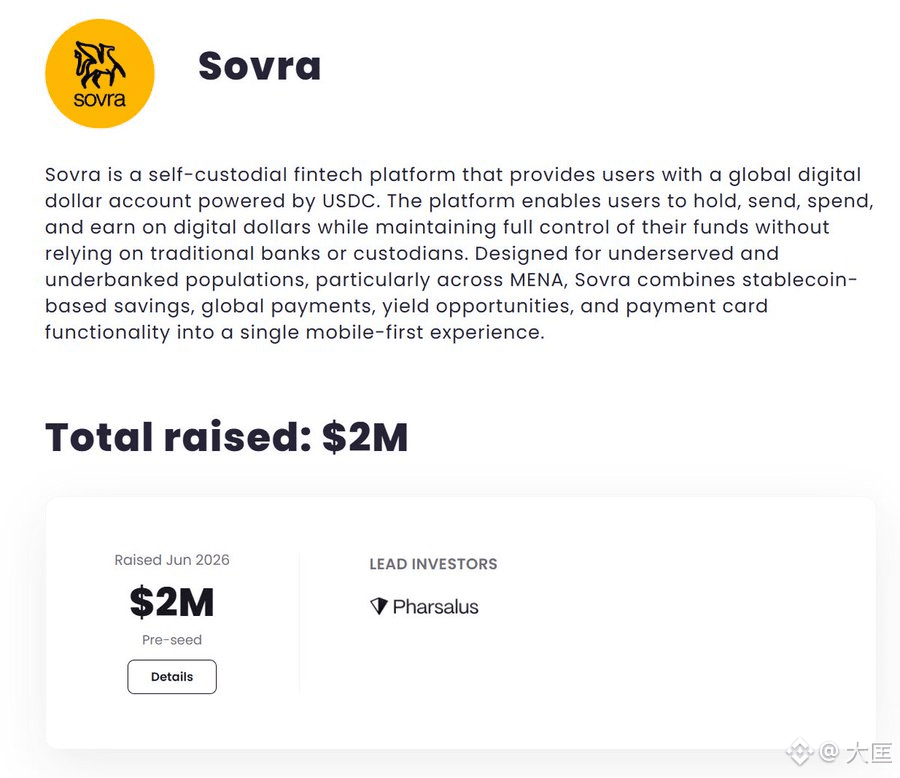Click the Sovra title heading

[x=259, y=65]
